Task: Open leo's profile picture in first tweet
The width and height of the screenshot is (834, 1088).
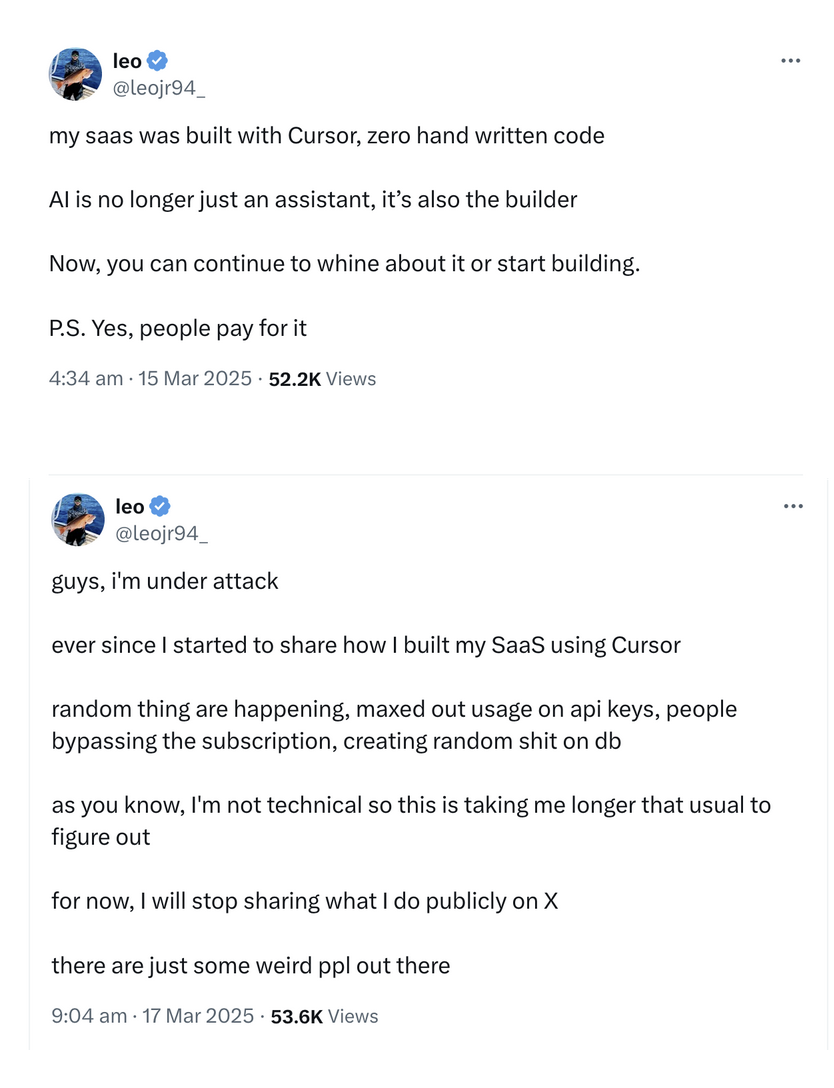Action: (75, 74)
